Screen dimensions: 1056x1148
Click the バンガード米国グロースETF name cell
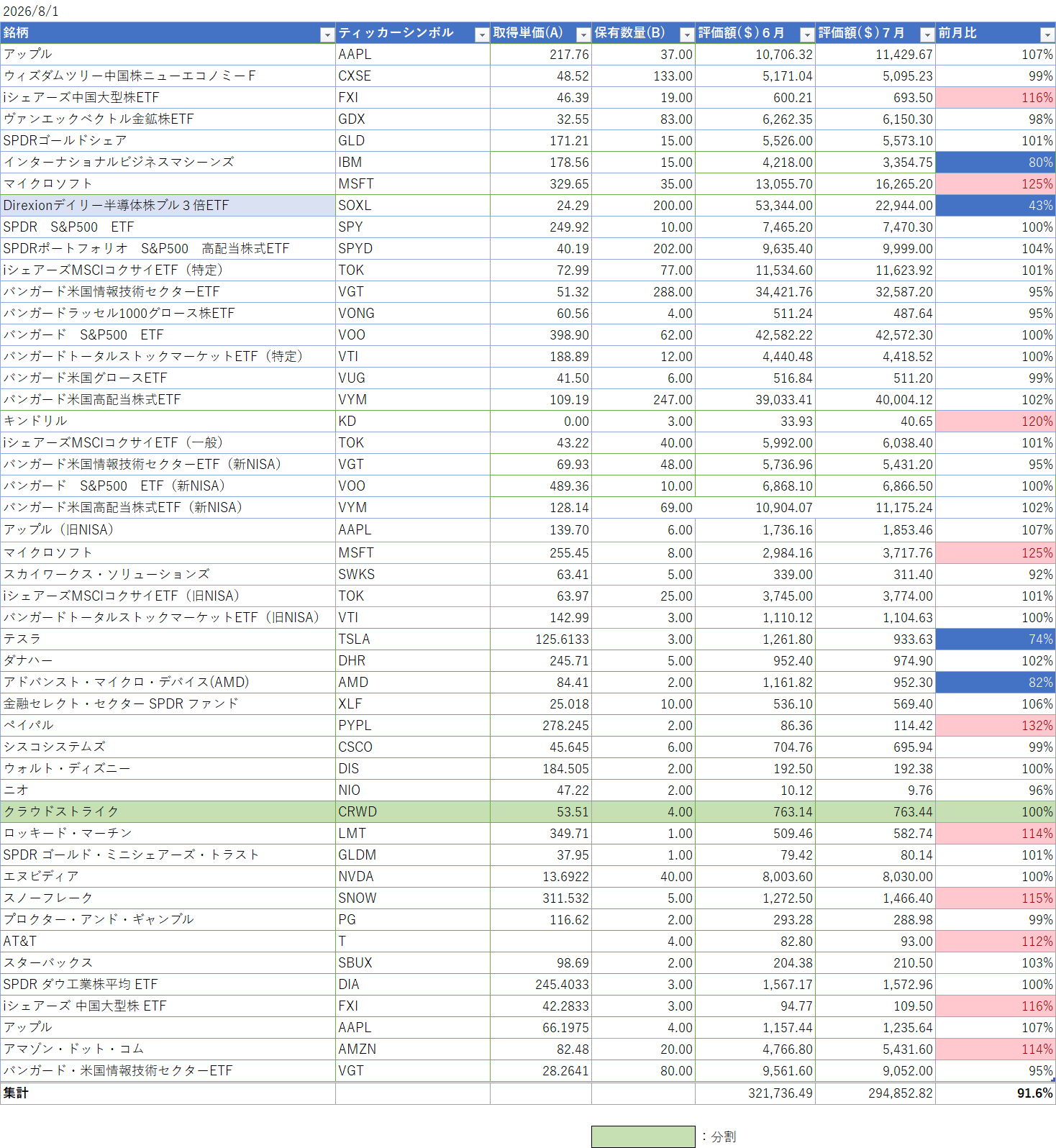[168, 378]
